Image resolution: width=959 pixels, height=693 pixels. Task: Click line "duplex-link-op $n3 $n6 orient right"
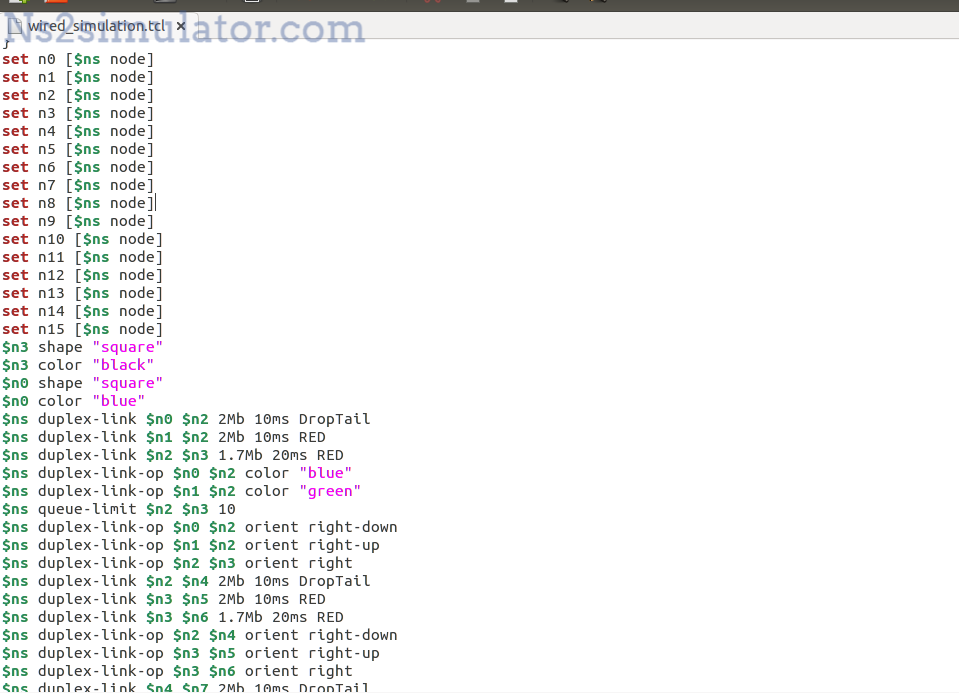pyautogui.click(x=177, y=671)
